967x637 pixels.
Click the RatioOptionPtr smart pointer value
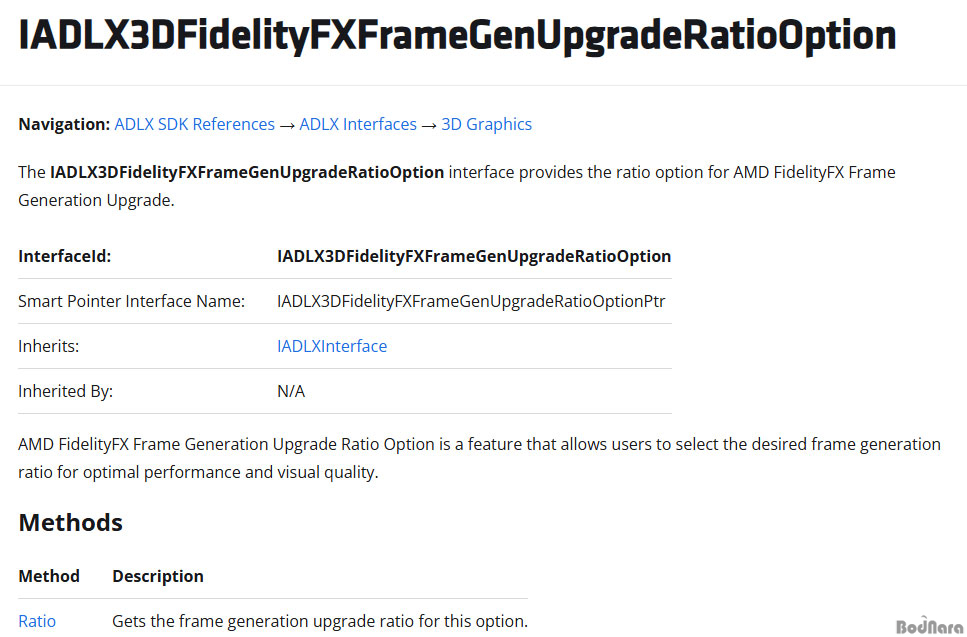tap(471, 301)
